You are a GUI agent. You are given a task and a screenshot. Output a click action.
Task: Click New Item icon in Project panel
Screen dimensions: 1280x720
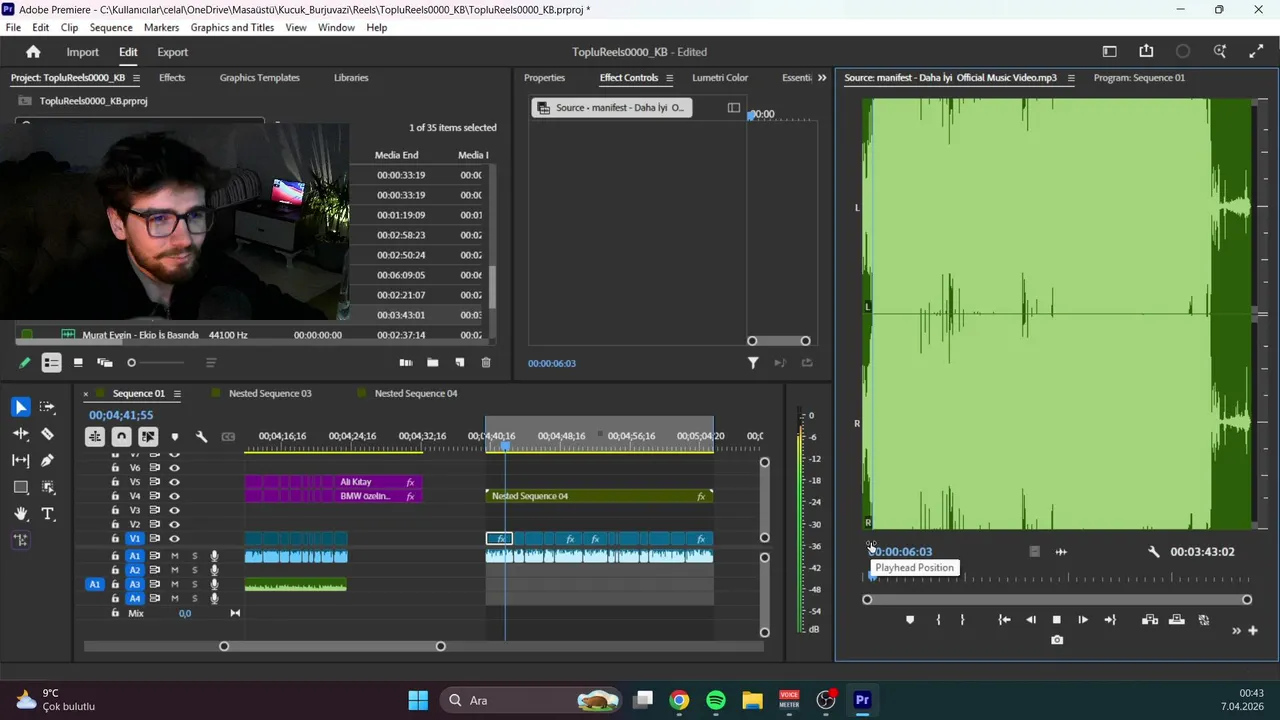tap(459, 363)
